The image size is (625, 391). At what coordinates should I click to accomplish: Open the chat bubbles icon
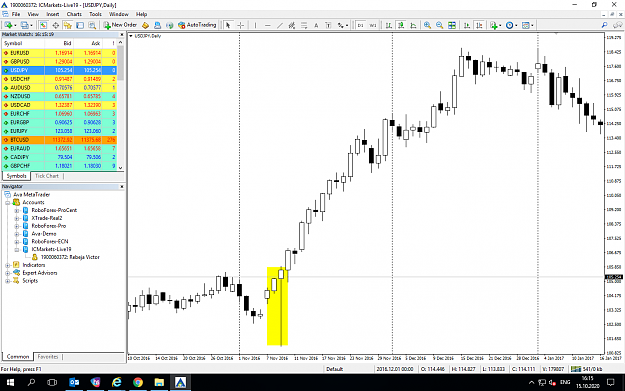tap(618, 25)
